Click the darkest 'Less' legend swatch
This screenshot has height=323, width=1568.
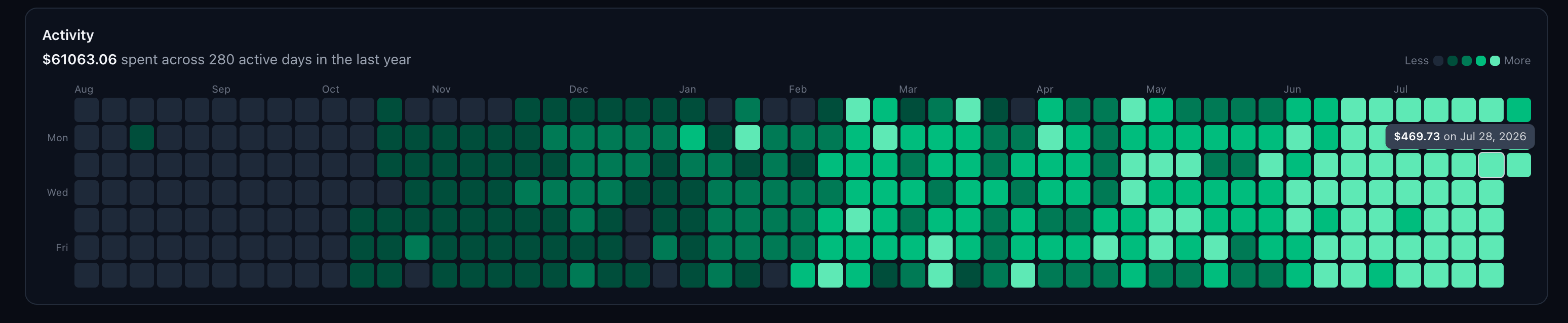pyautogui.click(x=1438, y=61)
